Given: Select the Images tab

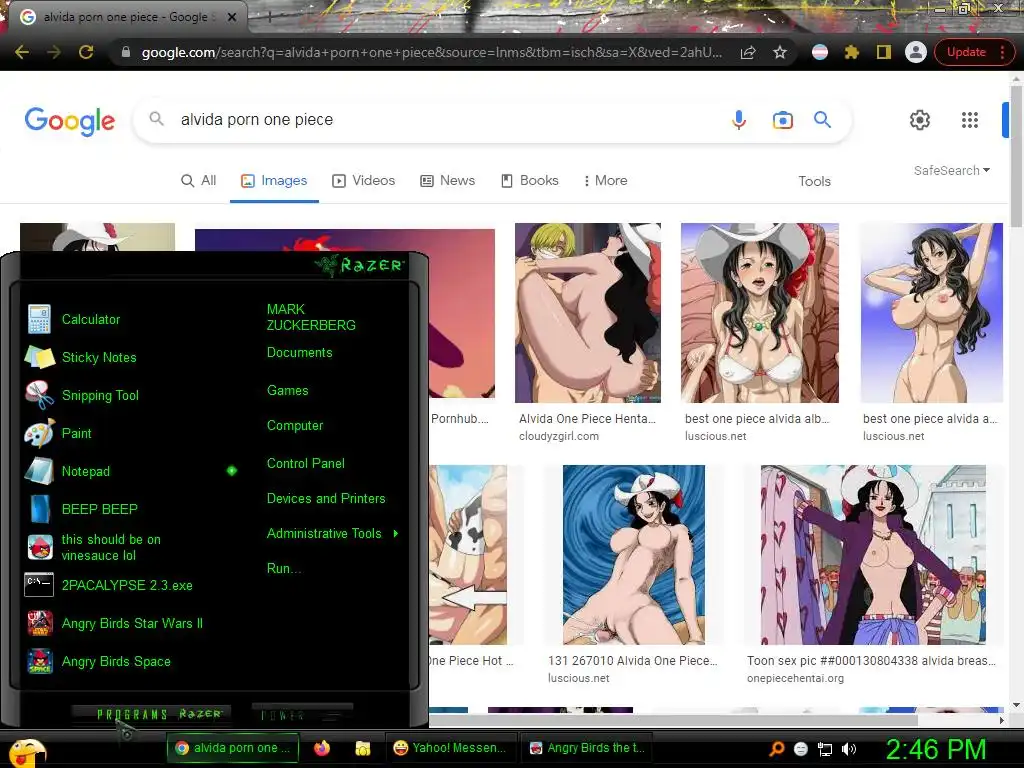Looking at the screenshot, I should (274, 180).
